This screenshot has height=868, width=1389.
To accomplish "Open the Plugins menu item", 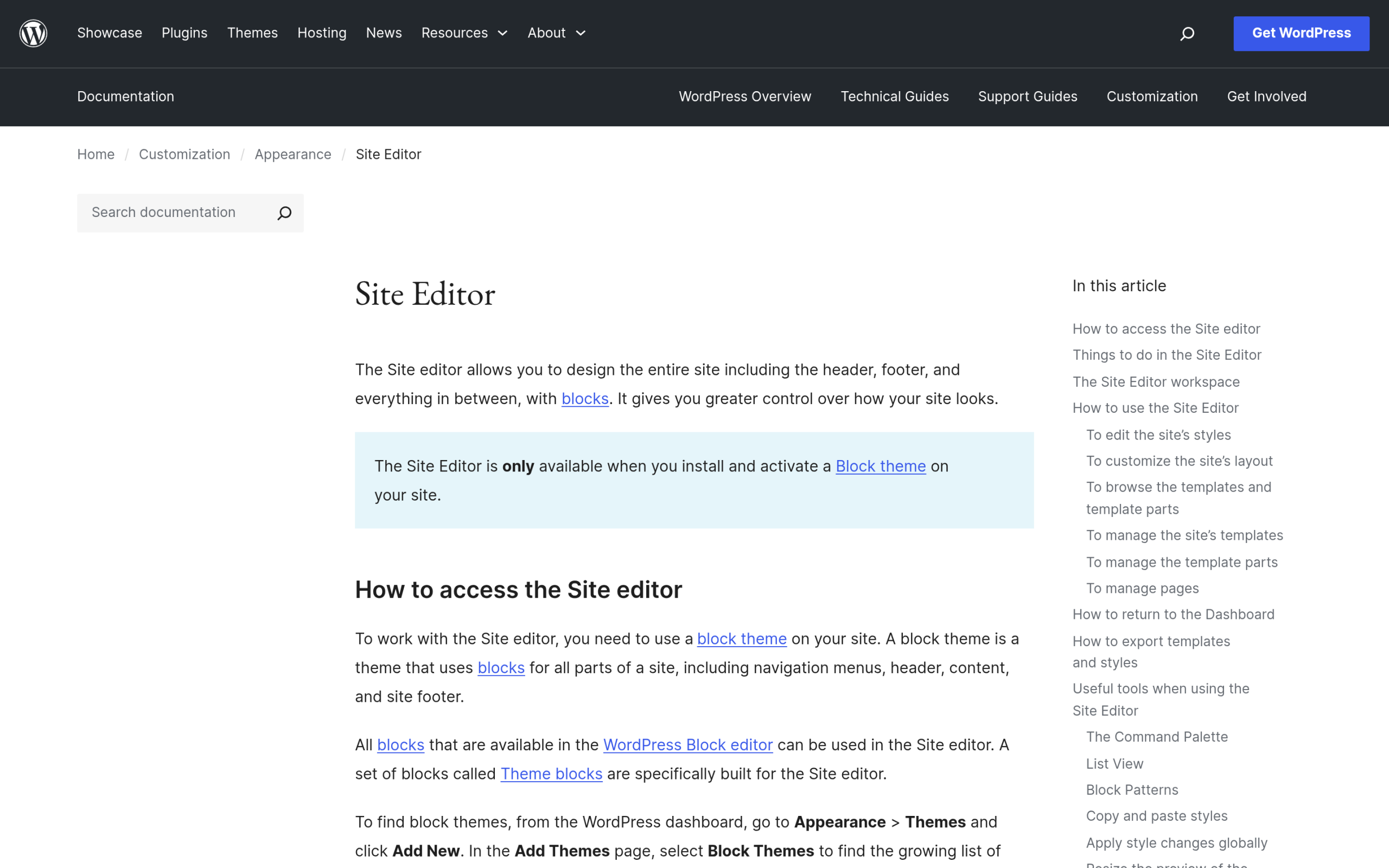I will click(184, 33).
